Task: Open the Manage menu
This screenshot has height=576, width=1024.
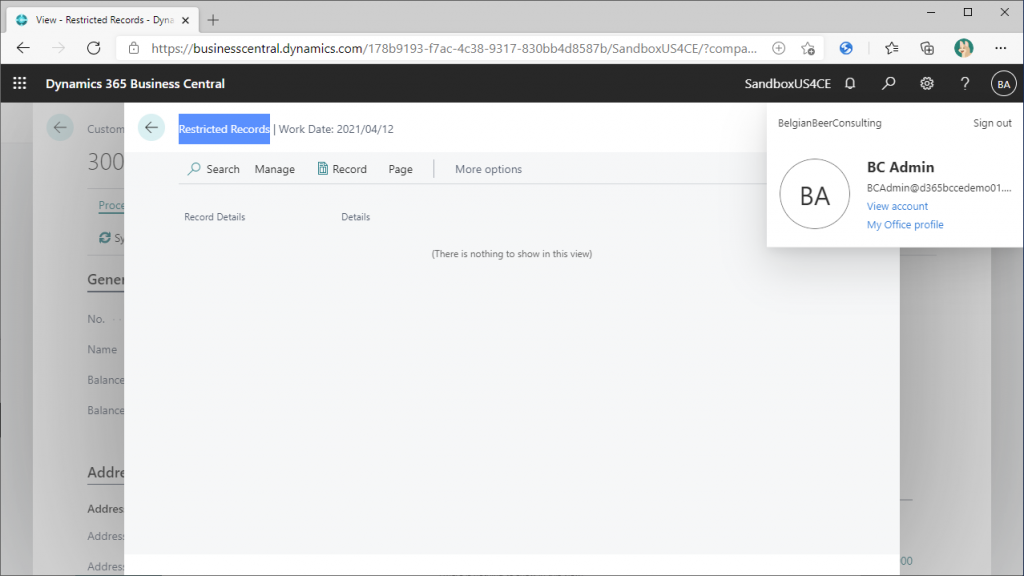Action: tap(274, 169)
